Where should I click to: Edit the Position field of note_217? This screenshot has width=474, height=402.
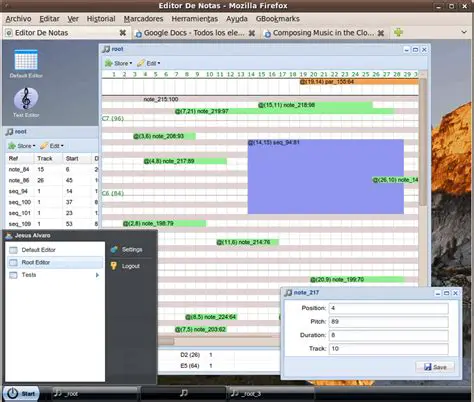tap(388, 308)
